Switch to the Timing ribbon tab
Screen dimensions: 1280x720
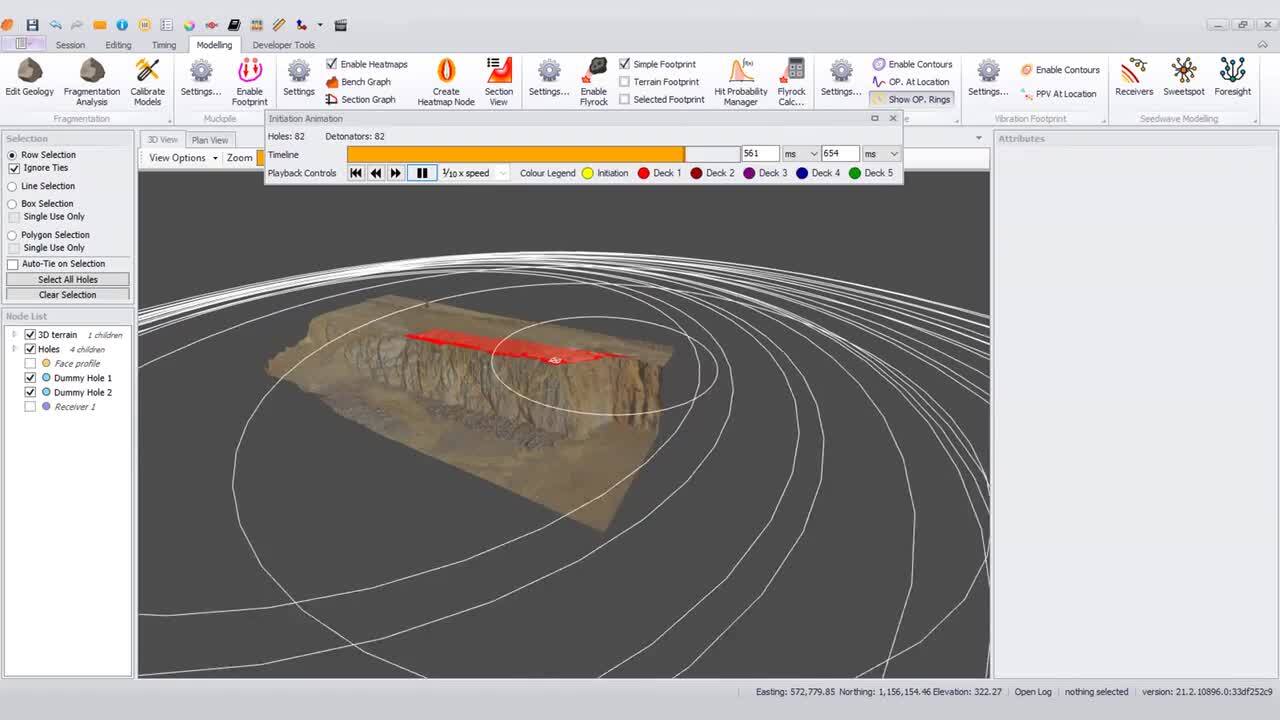click(164, 45)
